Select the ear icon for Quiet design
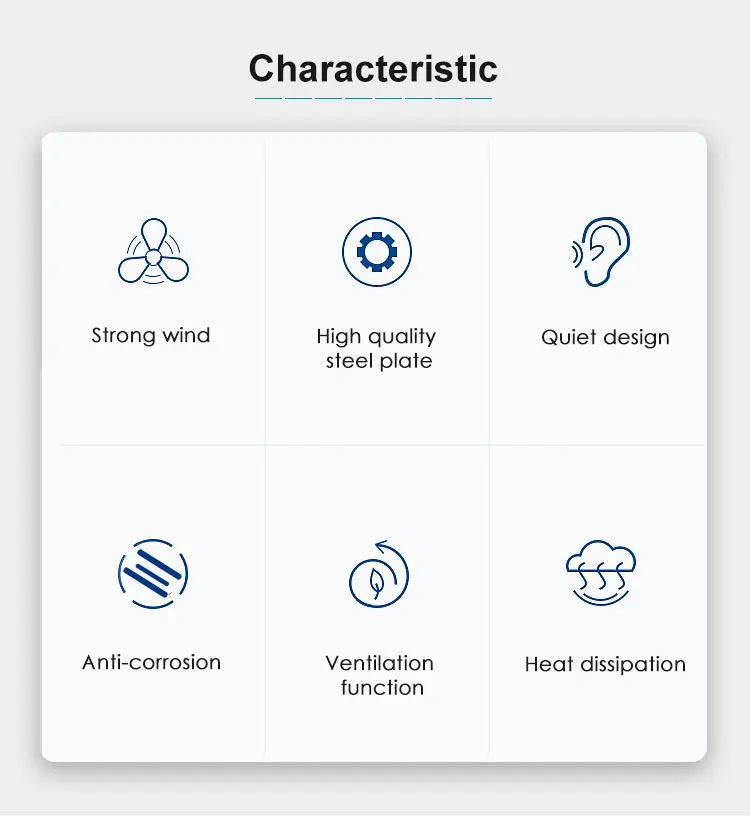 603,253
